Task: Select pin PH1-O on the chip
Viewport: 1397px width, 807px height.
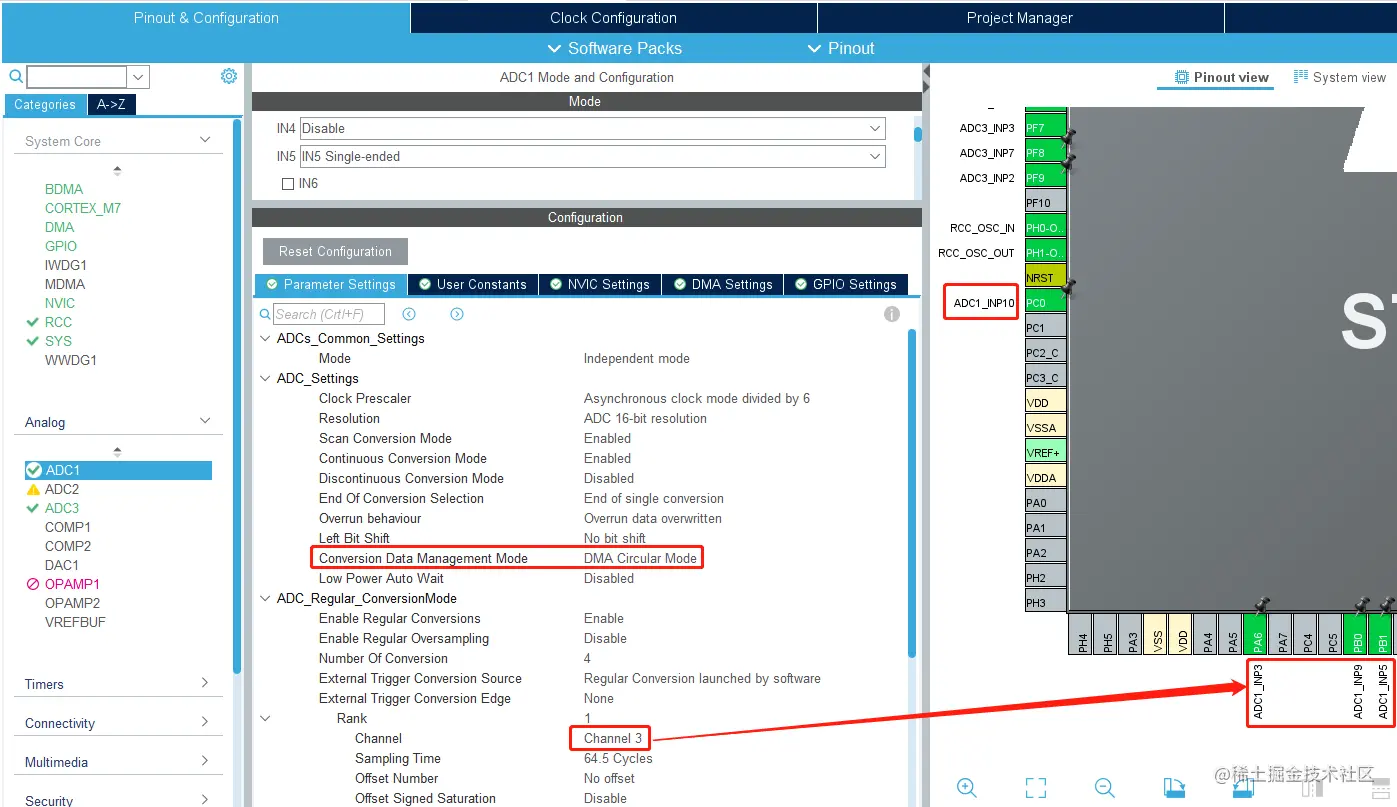Action: (x=1045, y=253)
